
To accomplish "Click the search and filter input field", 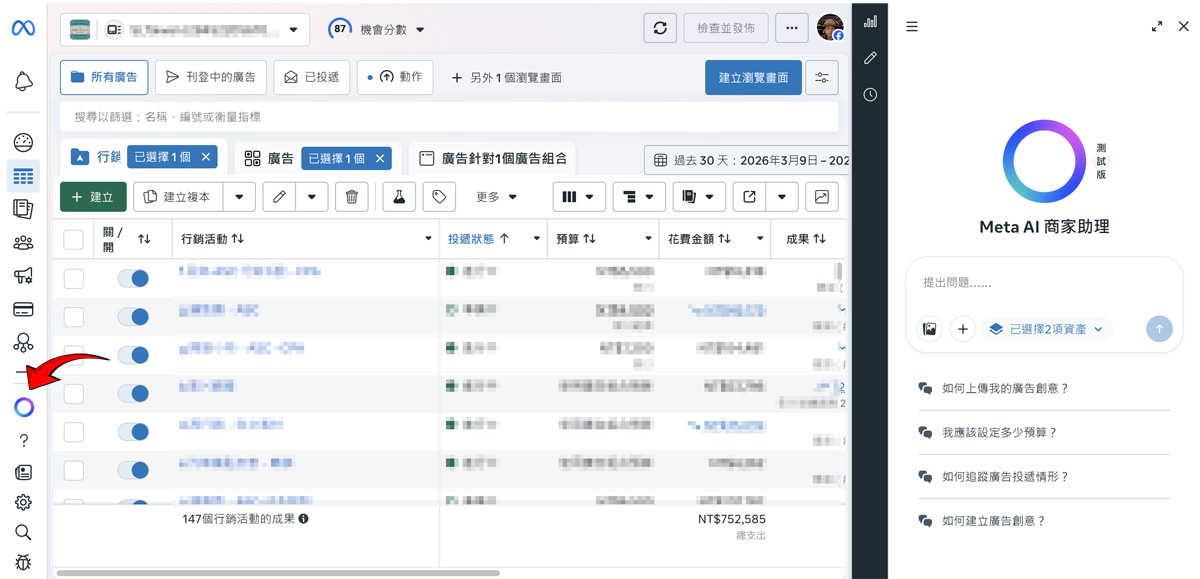I will pos(449,117).
